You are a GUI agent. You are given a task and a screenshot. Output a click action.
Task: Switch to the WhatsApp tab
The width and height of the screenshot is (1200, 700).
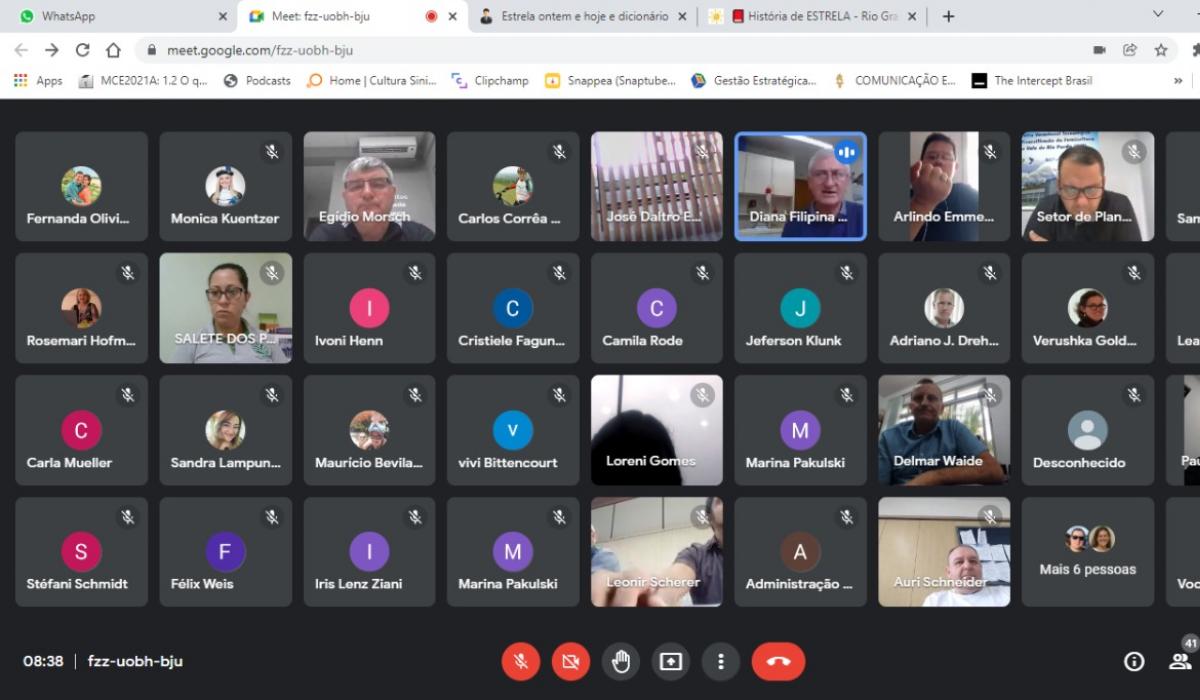tap(115, 16)
